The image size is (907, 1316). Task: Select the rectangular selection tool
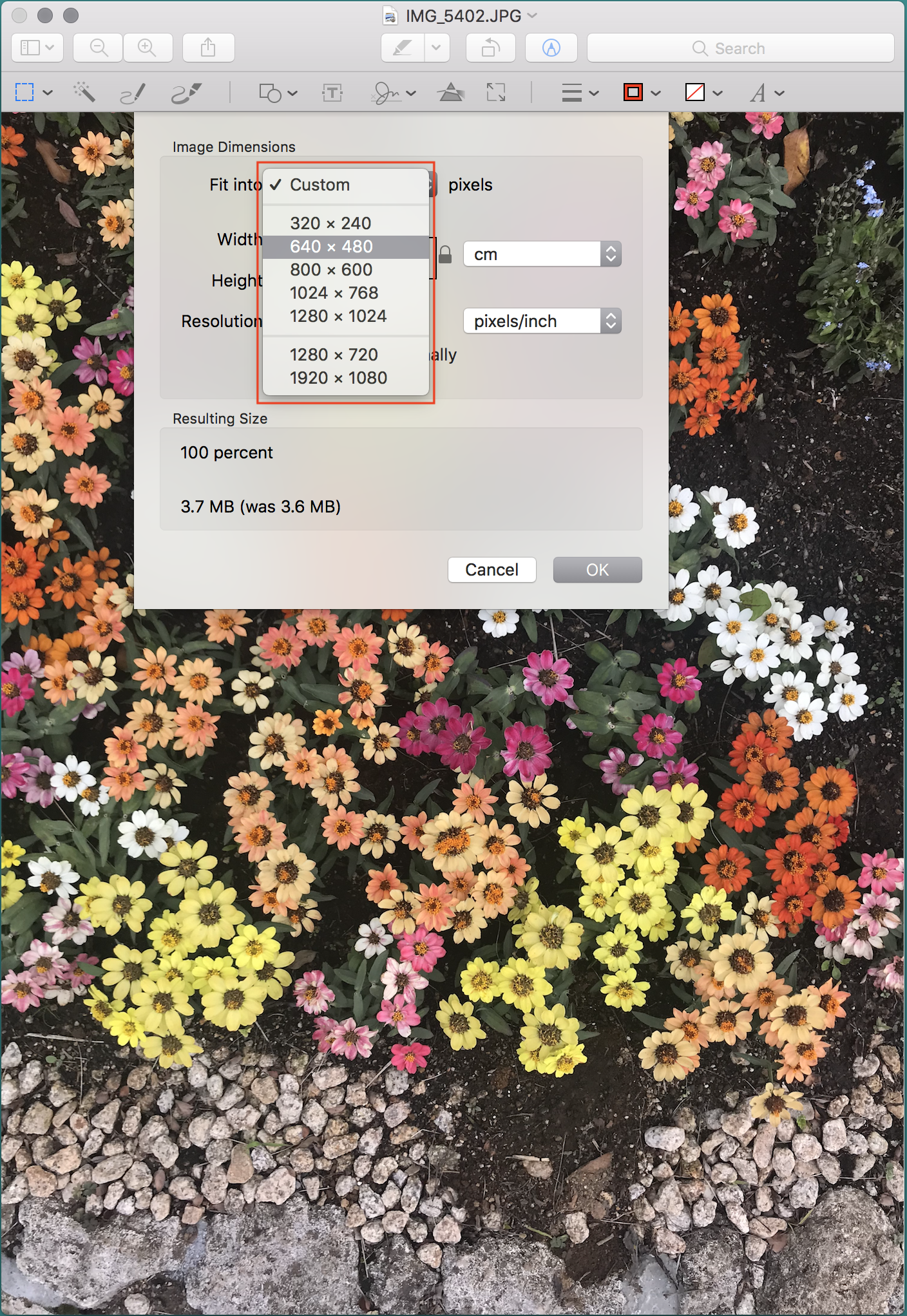tap(24, 93)
